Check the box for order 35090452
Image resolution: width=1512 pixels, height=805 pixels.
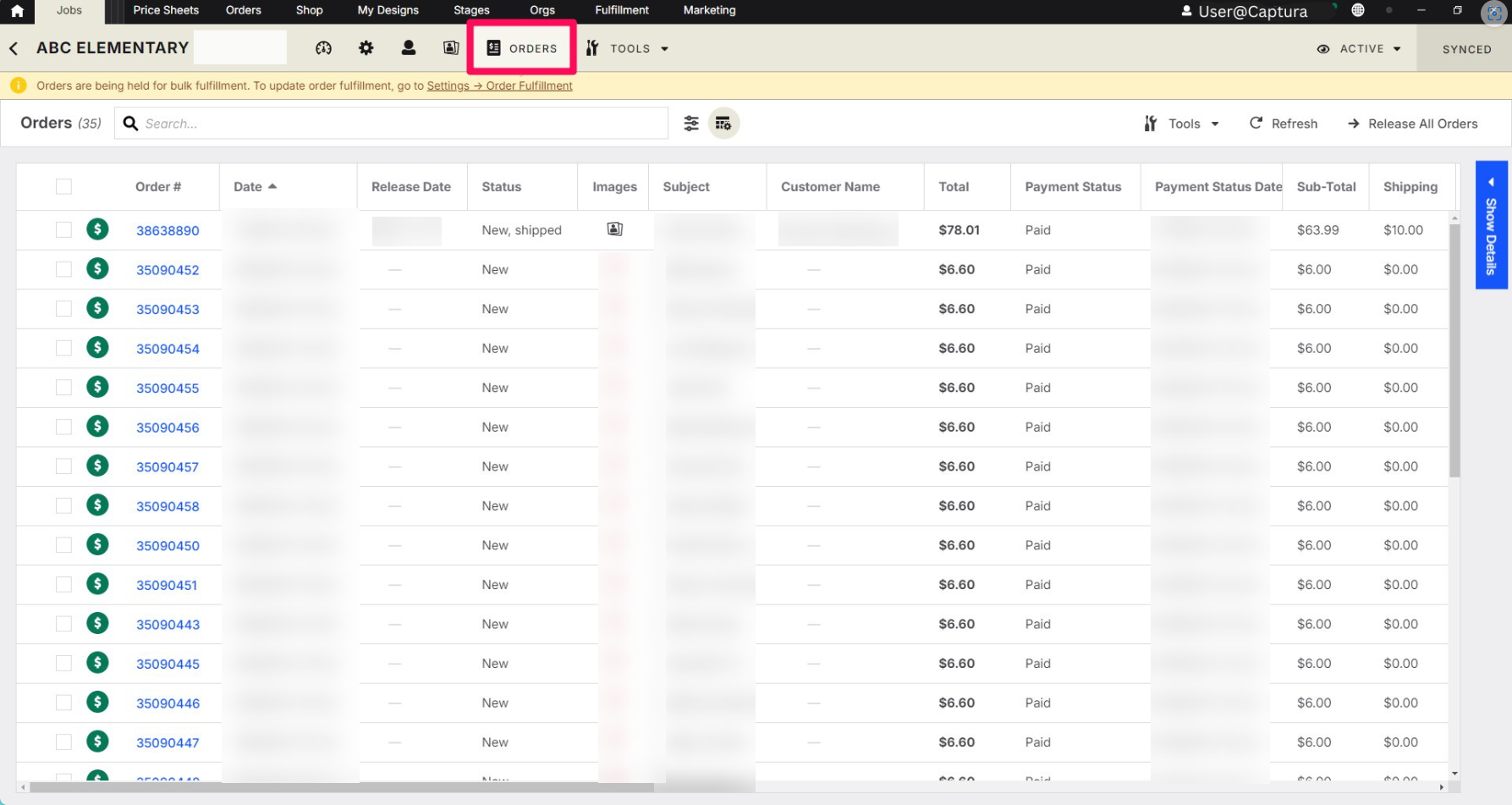[63, 269]
